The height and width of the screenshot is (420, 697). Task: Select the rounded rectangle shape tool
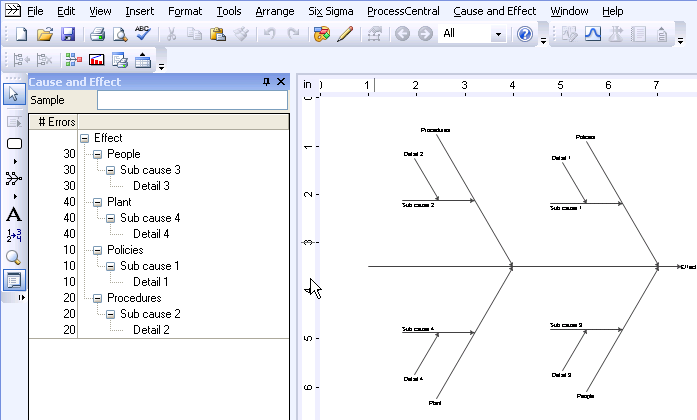(14, 143)
